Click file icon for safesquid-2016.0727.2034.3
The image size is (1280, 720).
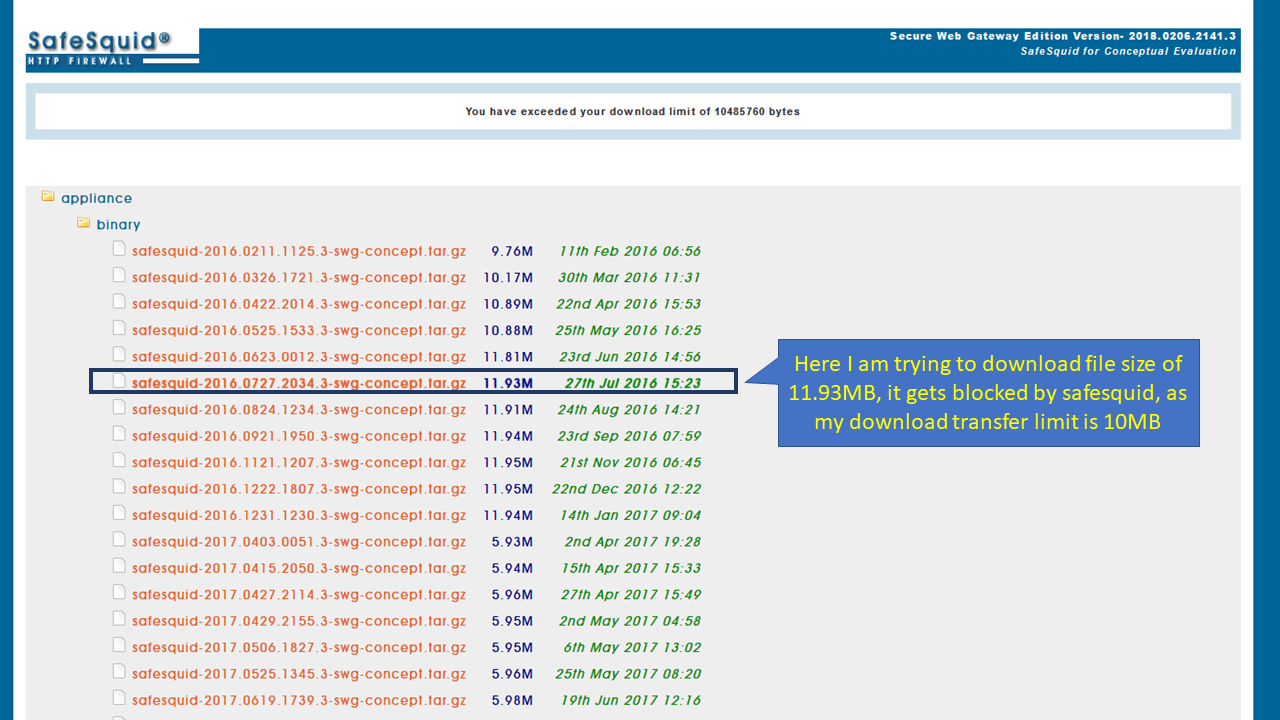coord(119,381)
